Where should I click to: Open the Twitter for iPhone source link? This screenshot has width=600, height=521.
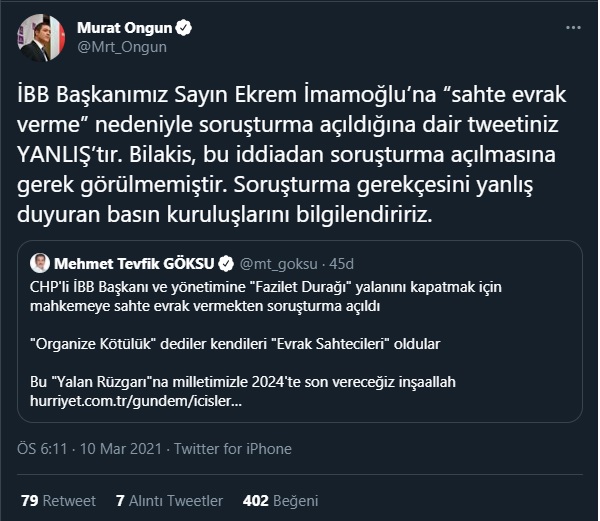pos(235,449)
